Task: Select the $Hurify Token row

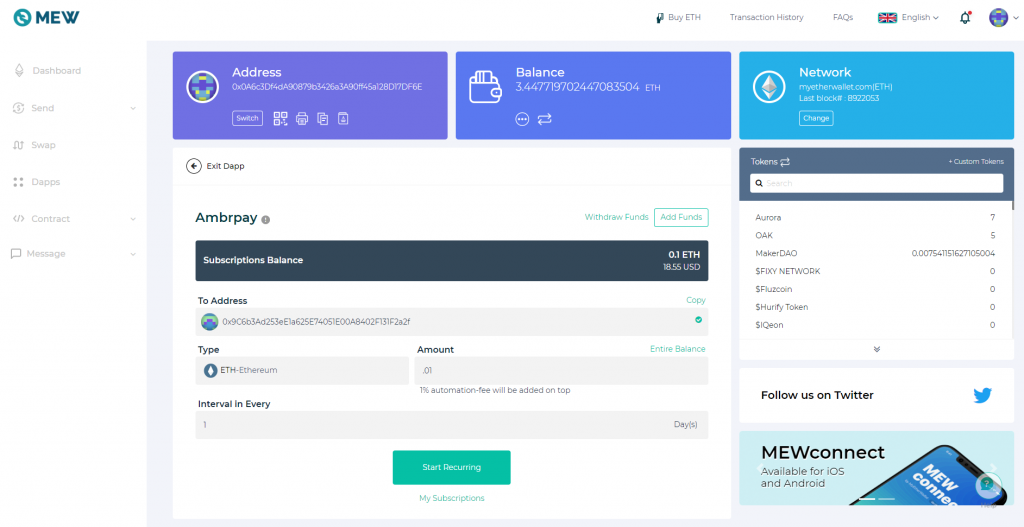Action: pyautogui.click(x=875, y=307)
